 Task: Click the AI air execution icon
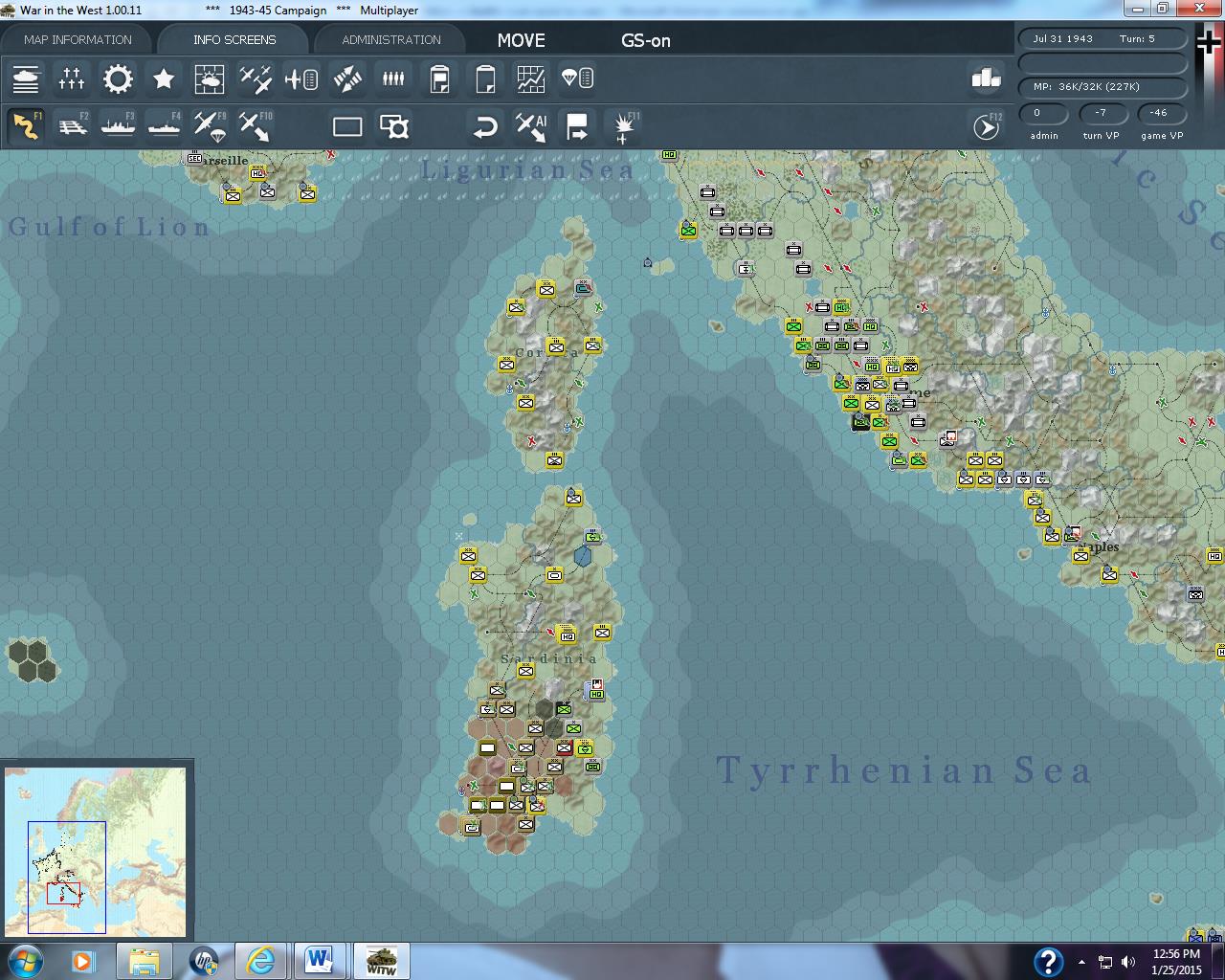coord(531,126)
